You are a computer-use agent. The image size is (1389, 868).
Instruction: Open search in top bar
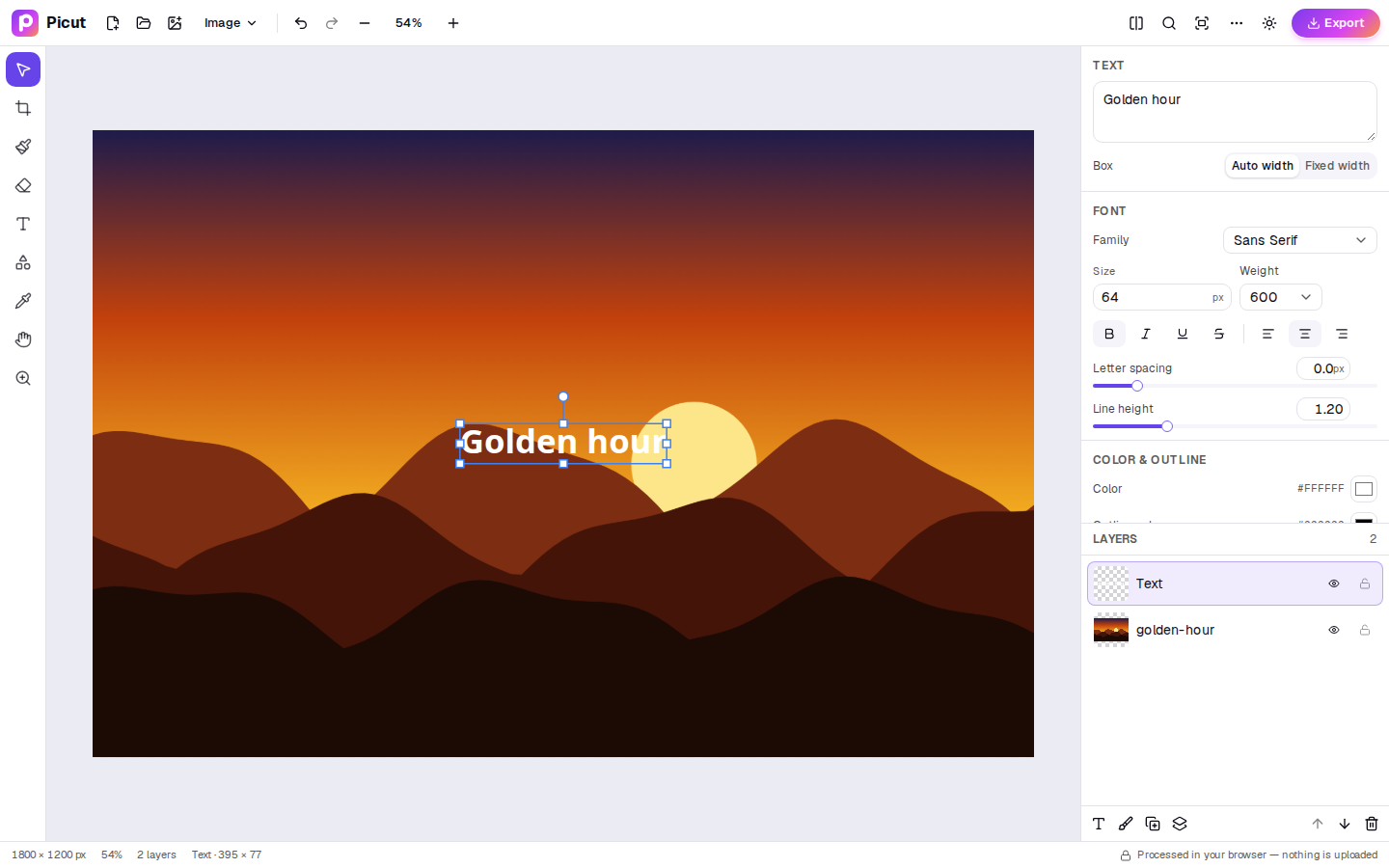click(1169, 23)
